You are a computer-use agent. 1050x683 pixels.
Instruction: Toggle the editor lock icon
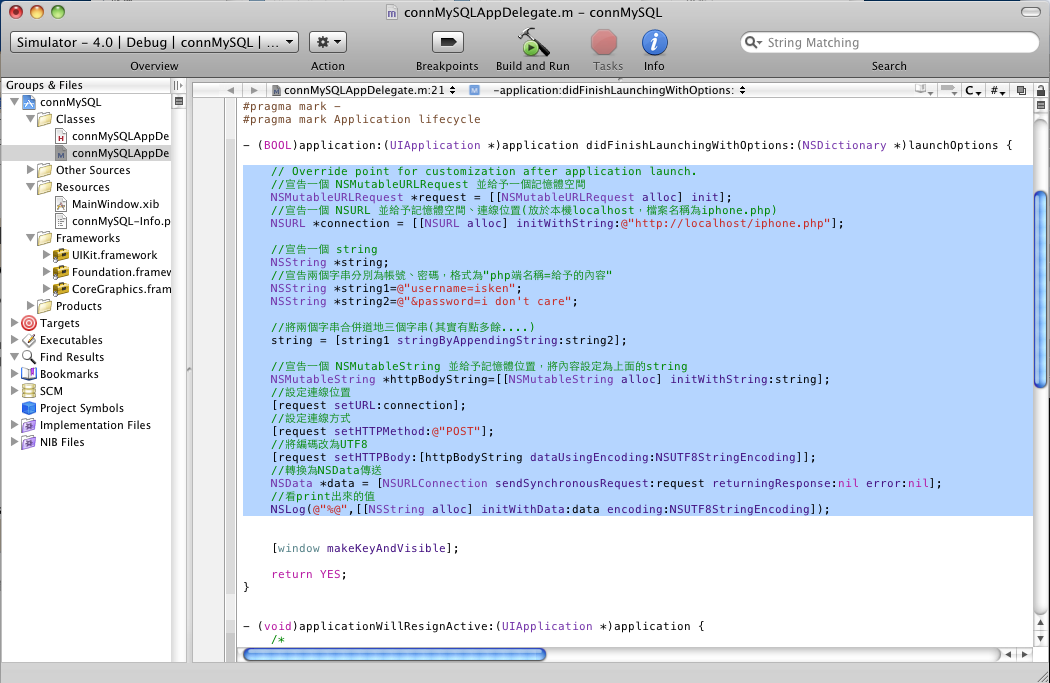1041,90
